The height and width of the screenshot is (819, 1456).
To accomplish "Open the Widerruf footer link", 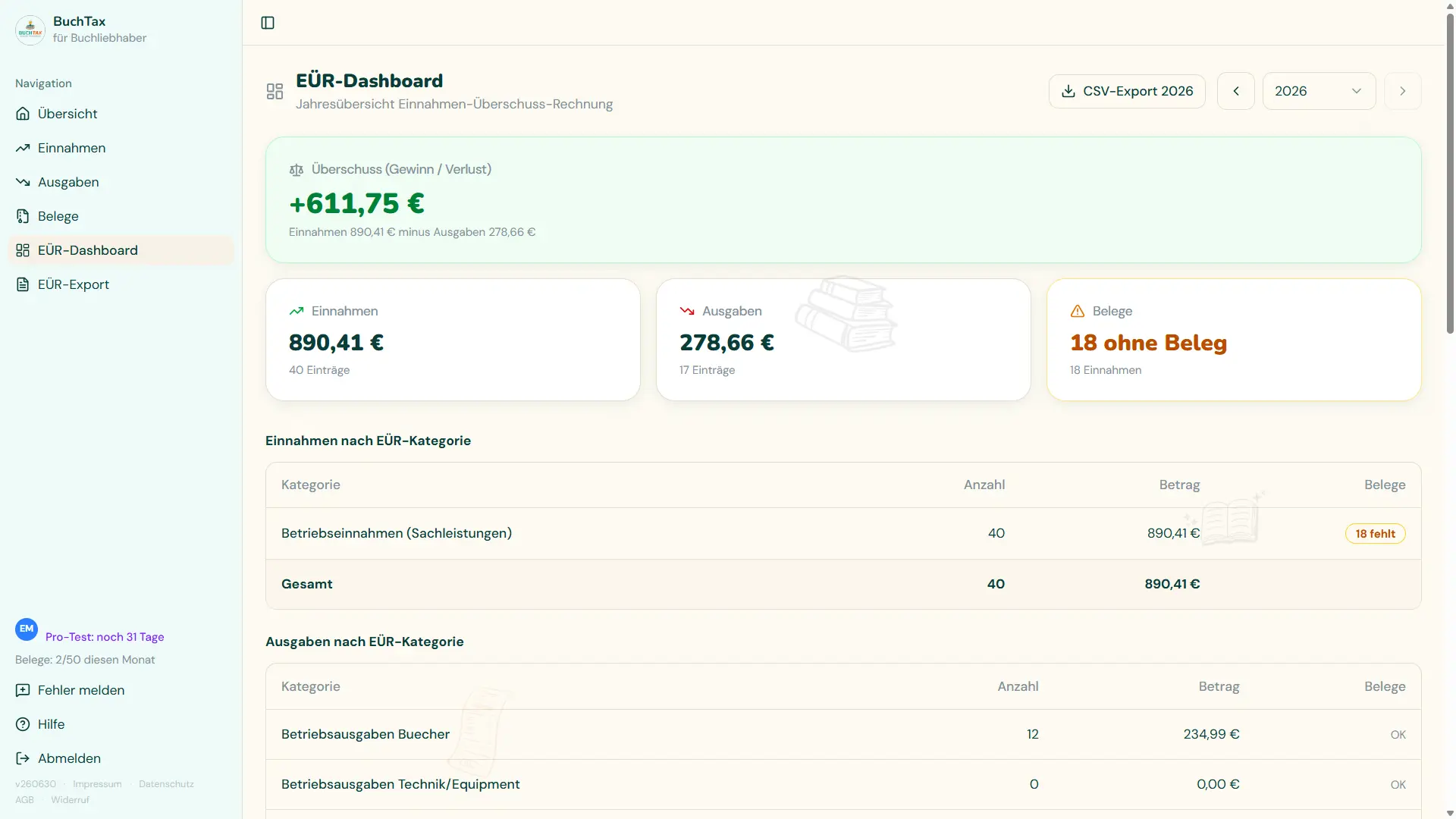I will pos(70,800).
